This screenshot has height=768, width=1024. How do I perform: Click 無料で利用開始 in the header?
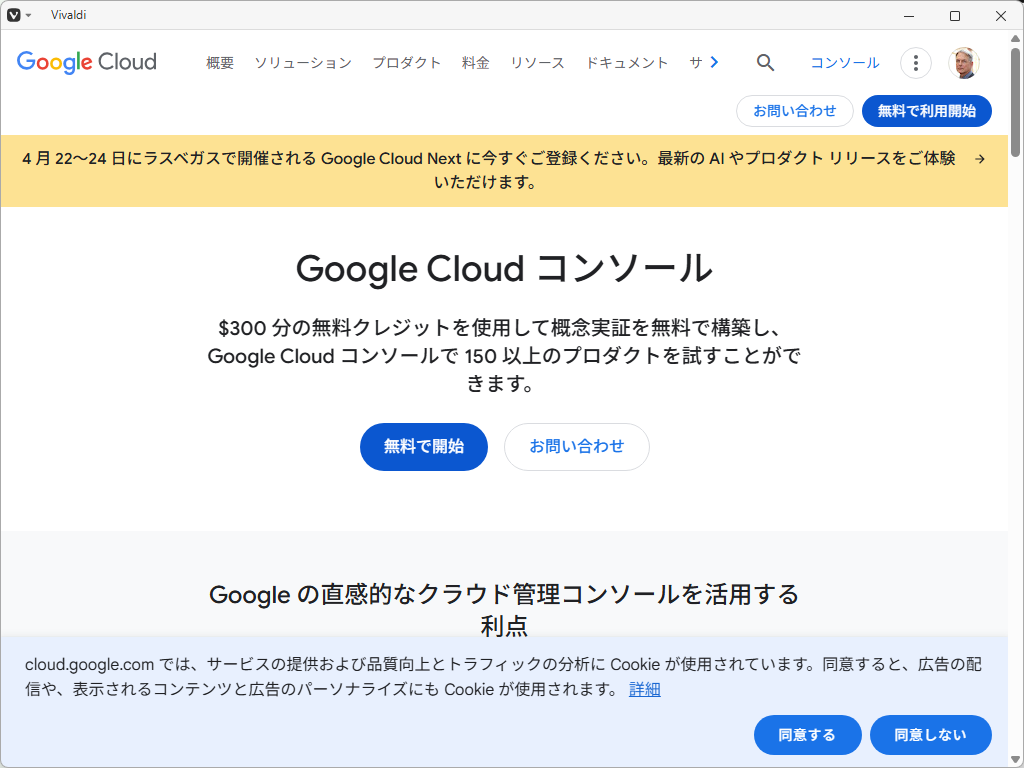926,111
